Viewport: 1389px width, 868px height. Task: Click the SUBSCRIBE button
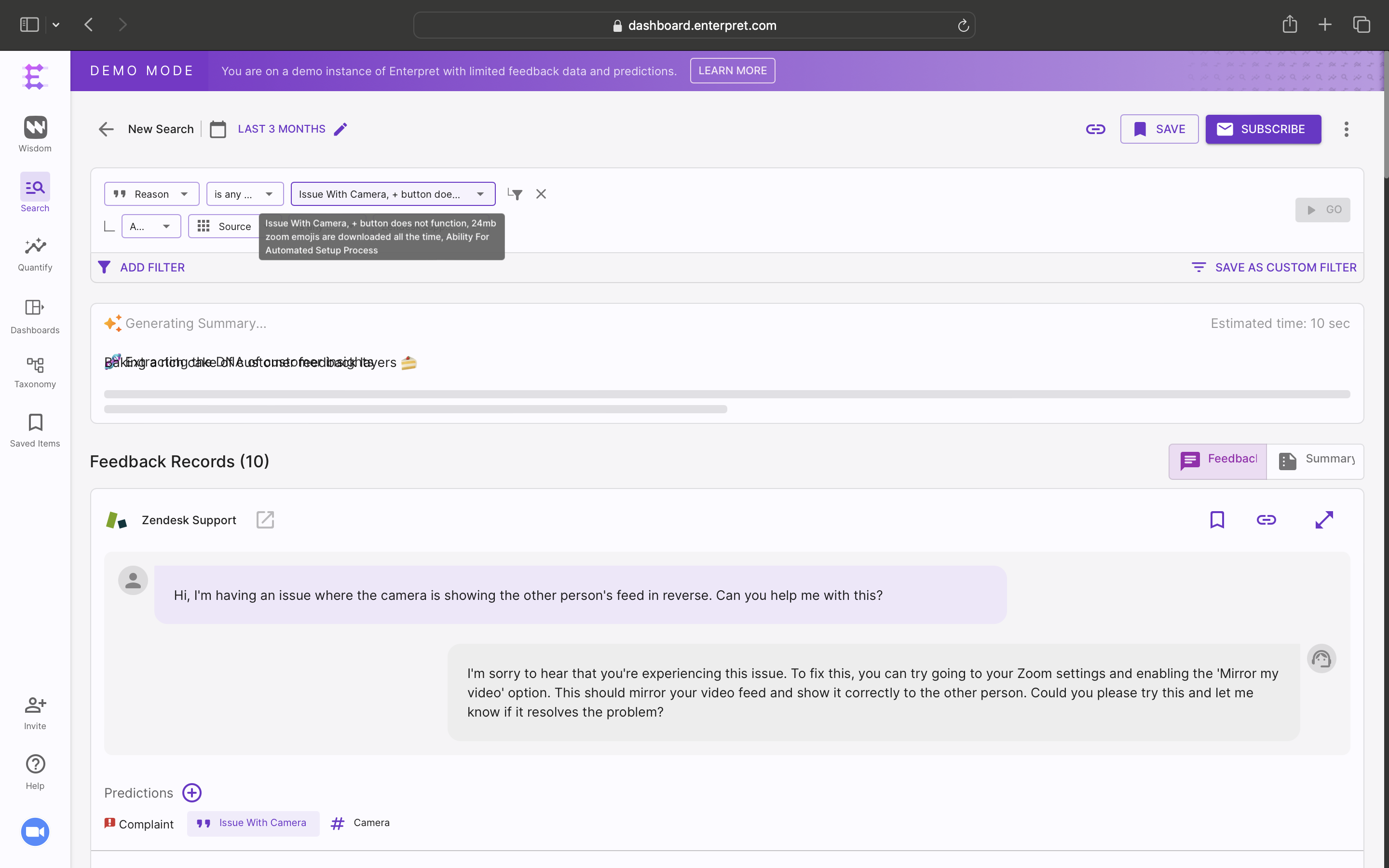1263,129
